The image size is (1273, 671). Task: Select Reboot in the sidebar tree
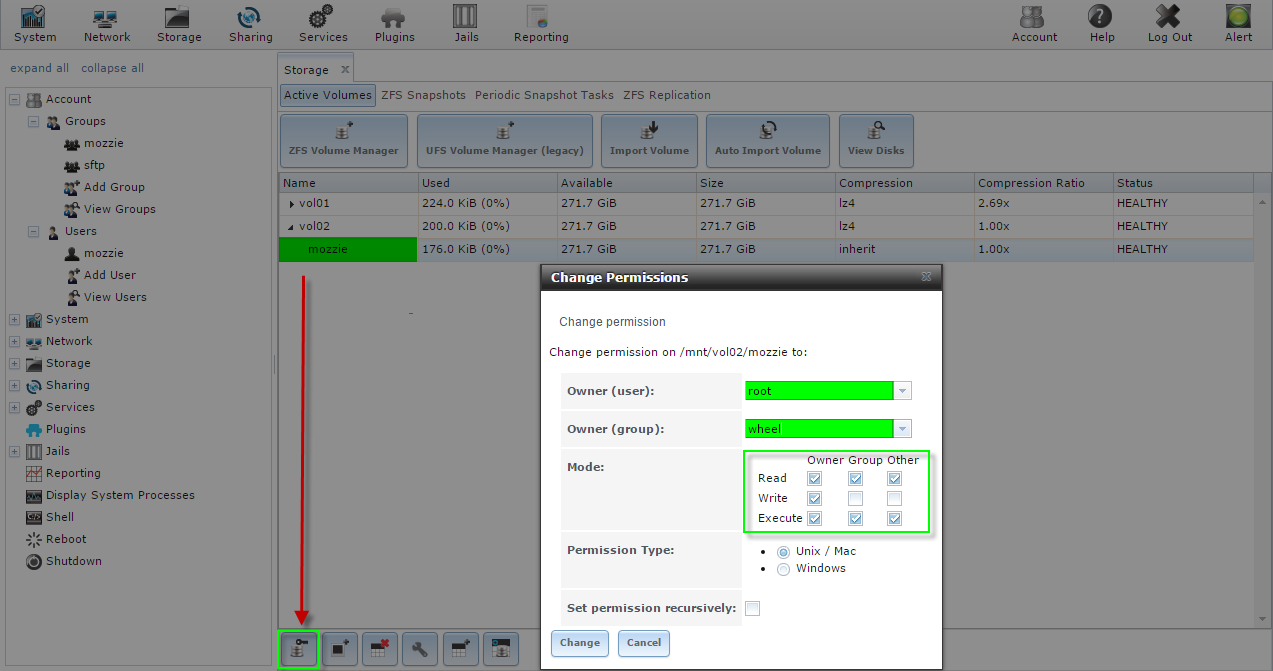click(x=66, y=539)
